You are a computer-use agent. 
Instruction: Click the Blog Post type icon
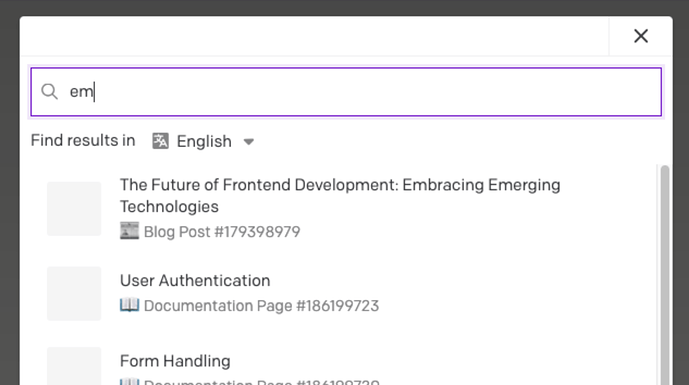point(129,231)
